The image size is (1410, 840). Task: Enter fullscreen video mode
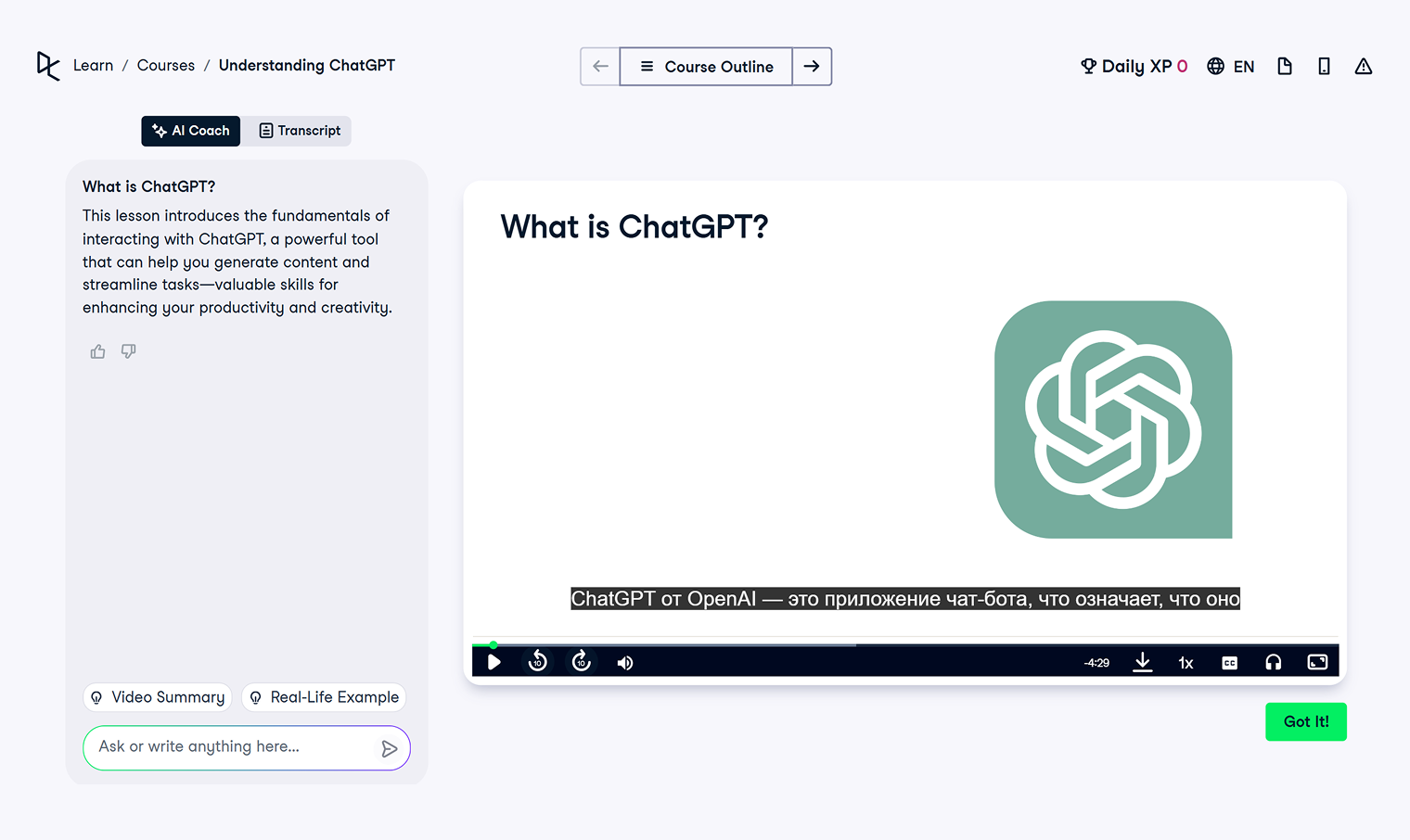pos(1317,662)
